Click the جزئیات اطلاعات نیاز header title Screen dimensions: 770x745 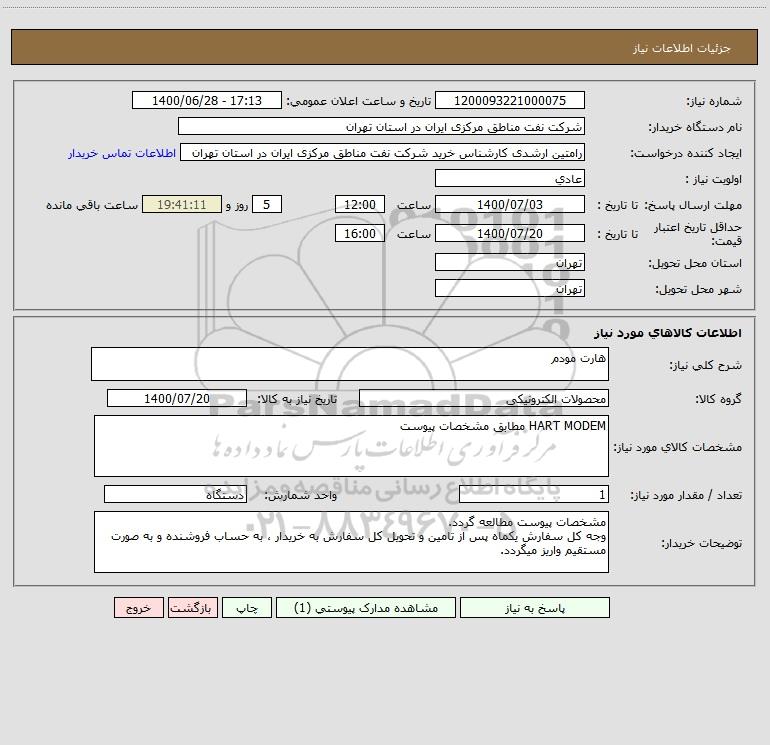point(681,48)
